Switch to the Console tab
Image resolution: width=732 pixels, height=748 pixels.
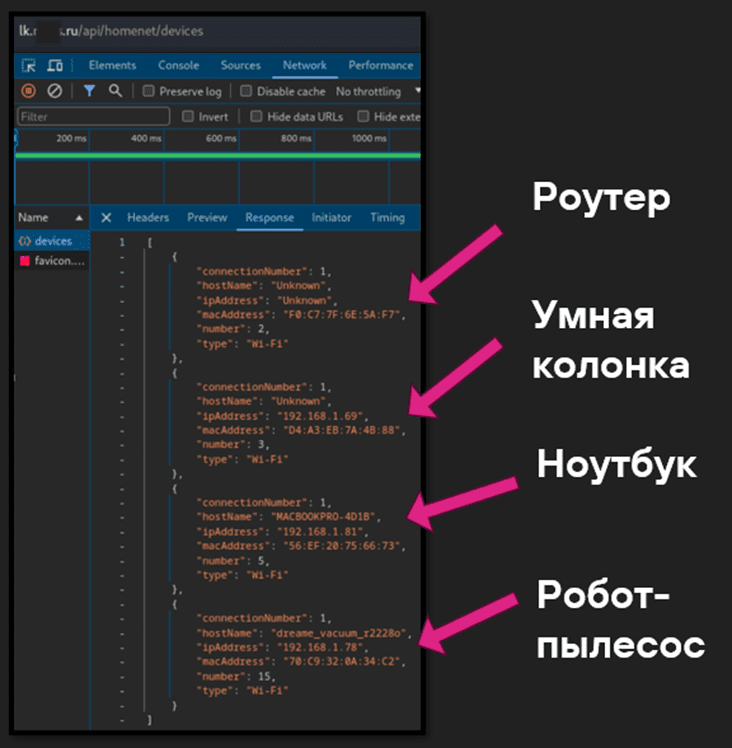tap(178, 66)
